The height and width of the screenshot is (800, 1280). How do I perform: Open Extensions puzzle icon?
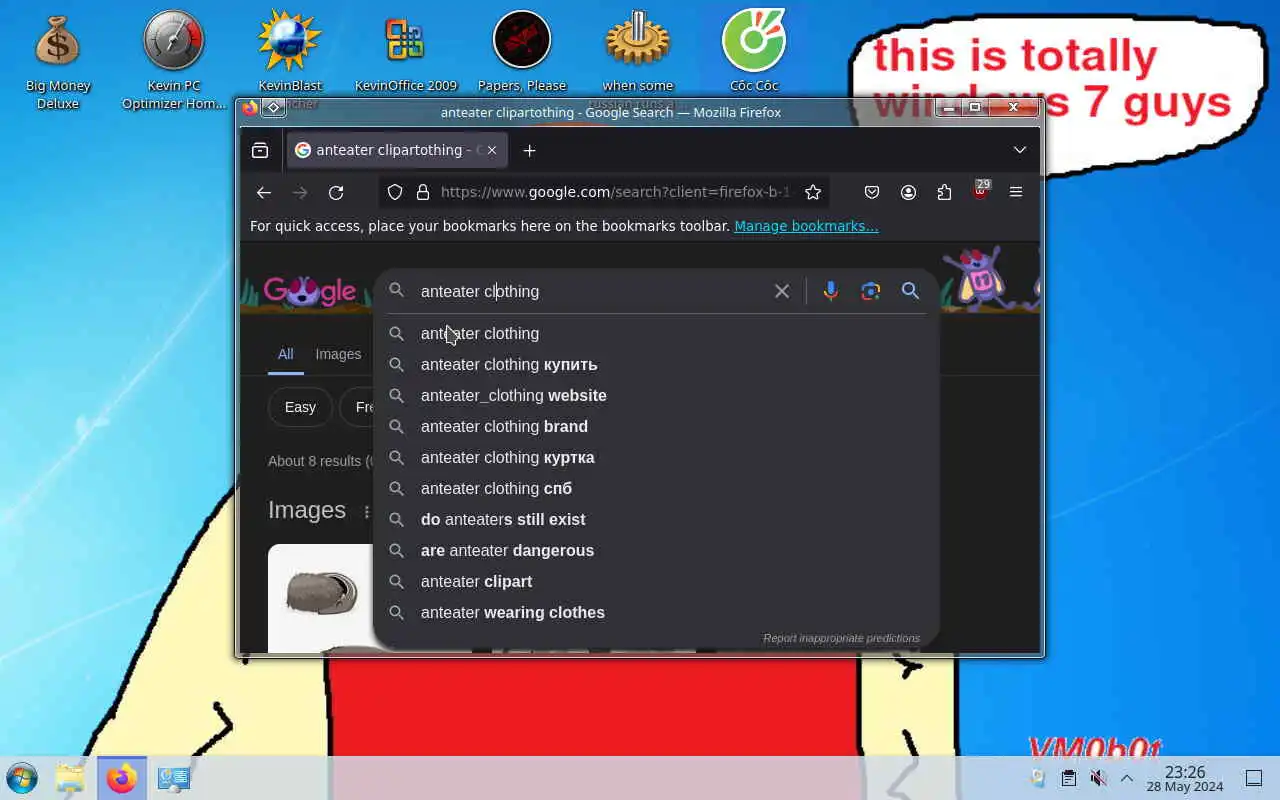click(944, 192)
